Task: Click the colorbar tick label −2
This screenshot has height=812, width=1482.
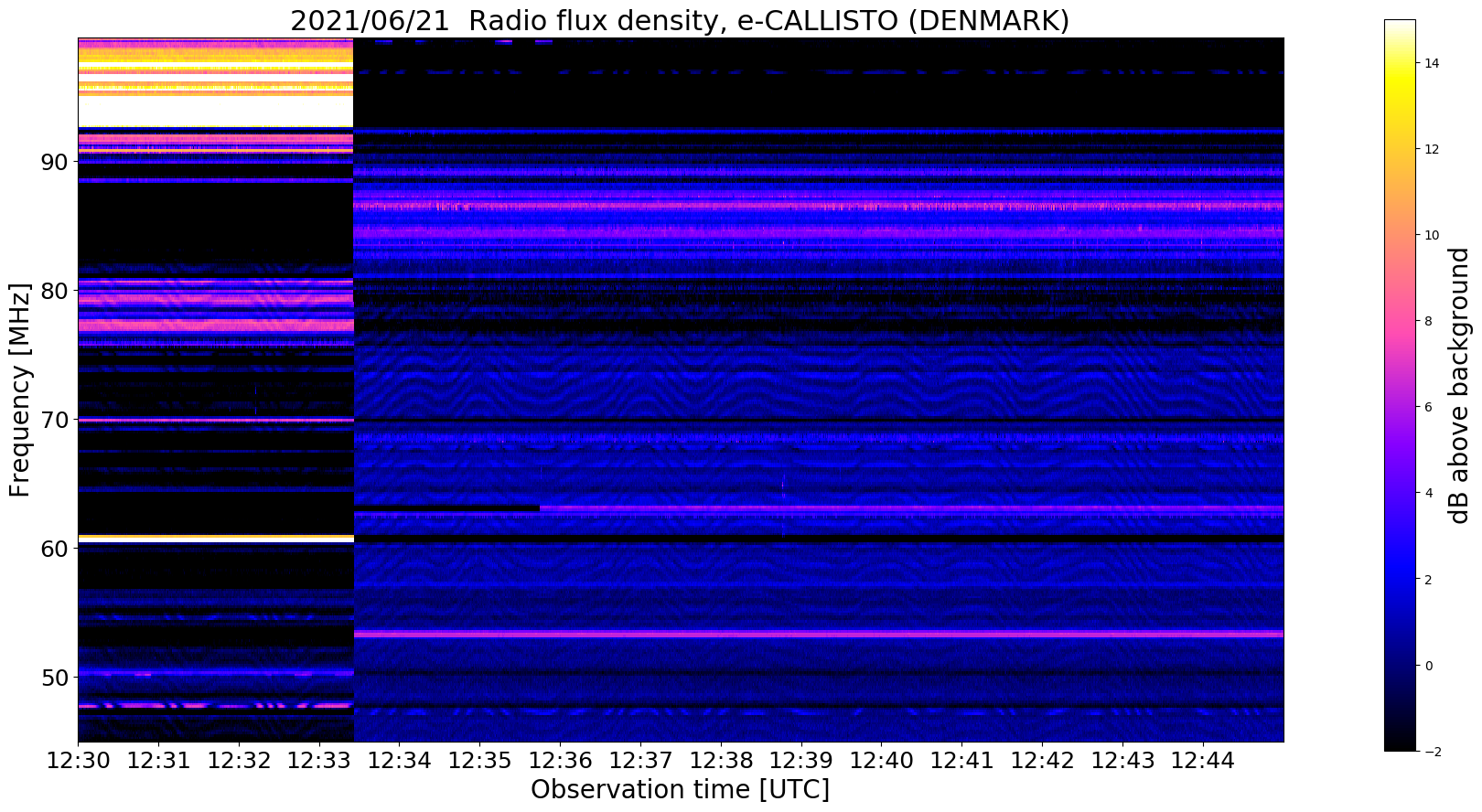Action: pyautogui.click(x=1433, y=752)
